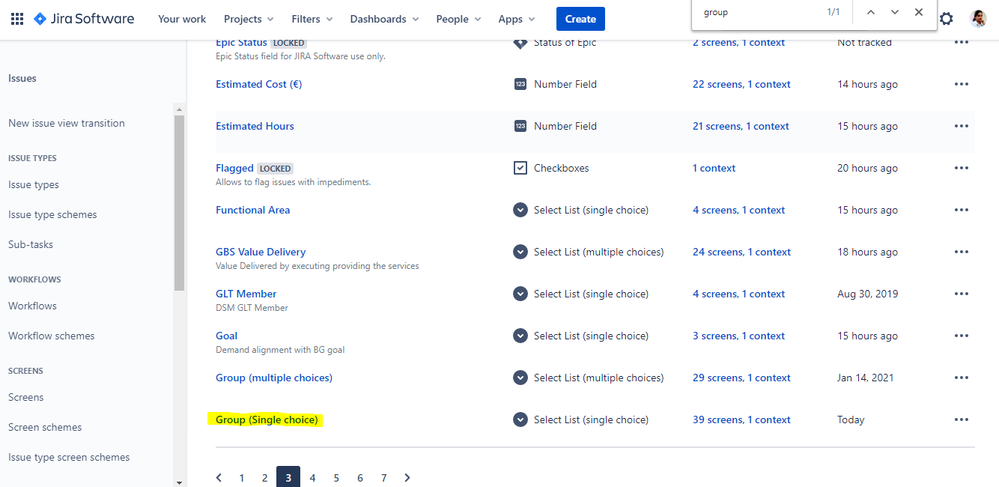Open Screen schemes in sidebar
The height and width of the screenshot is (487, 999).
tap(45, 427)
